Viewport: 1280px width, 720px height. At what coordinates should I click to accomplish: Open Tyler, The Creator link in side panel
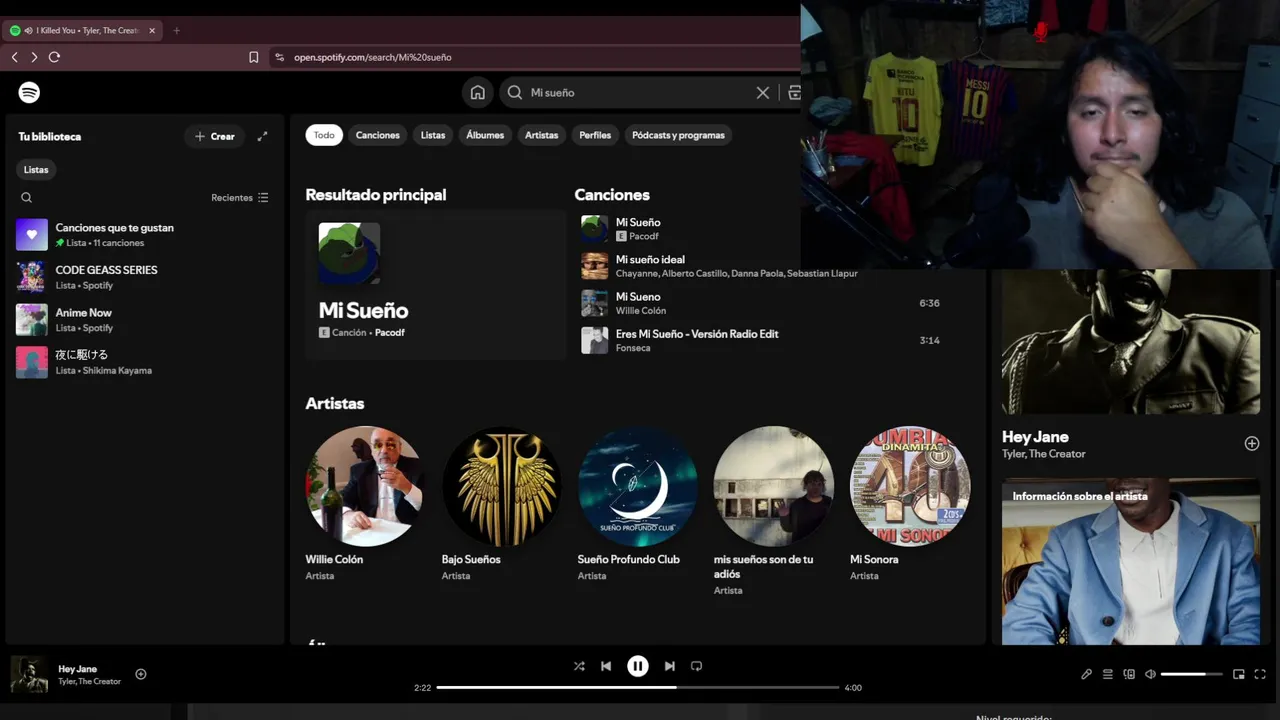click(1044, 454)
